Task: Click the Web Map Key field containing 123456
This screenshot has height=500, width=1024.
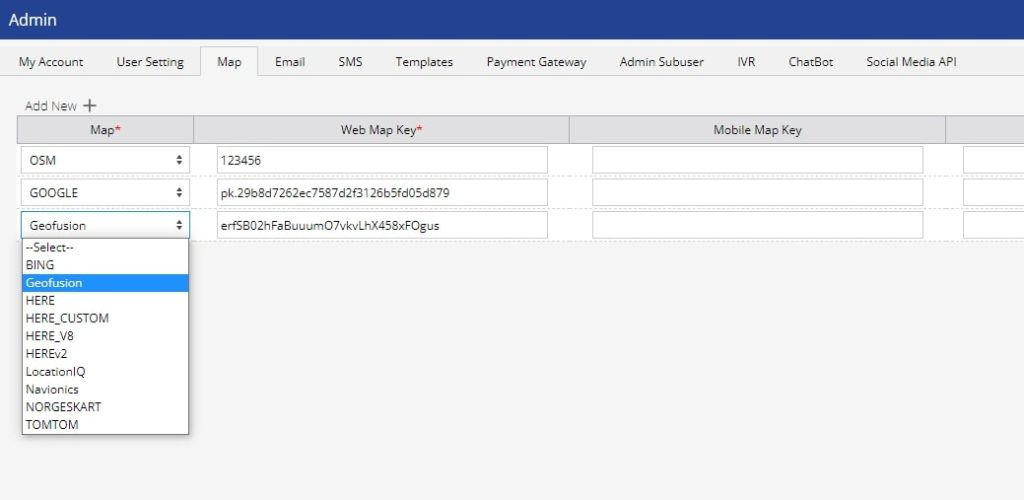Action: 381,160
